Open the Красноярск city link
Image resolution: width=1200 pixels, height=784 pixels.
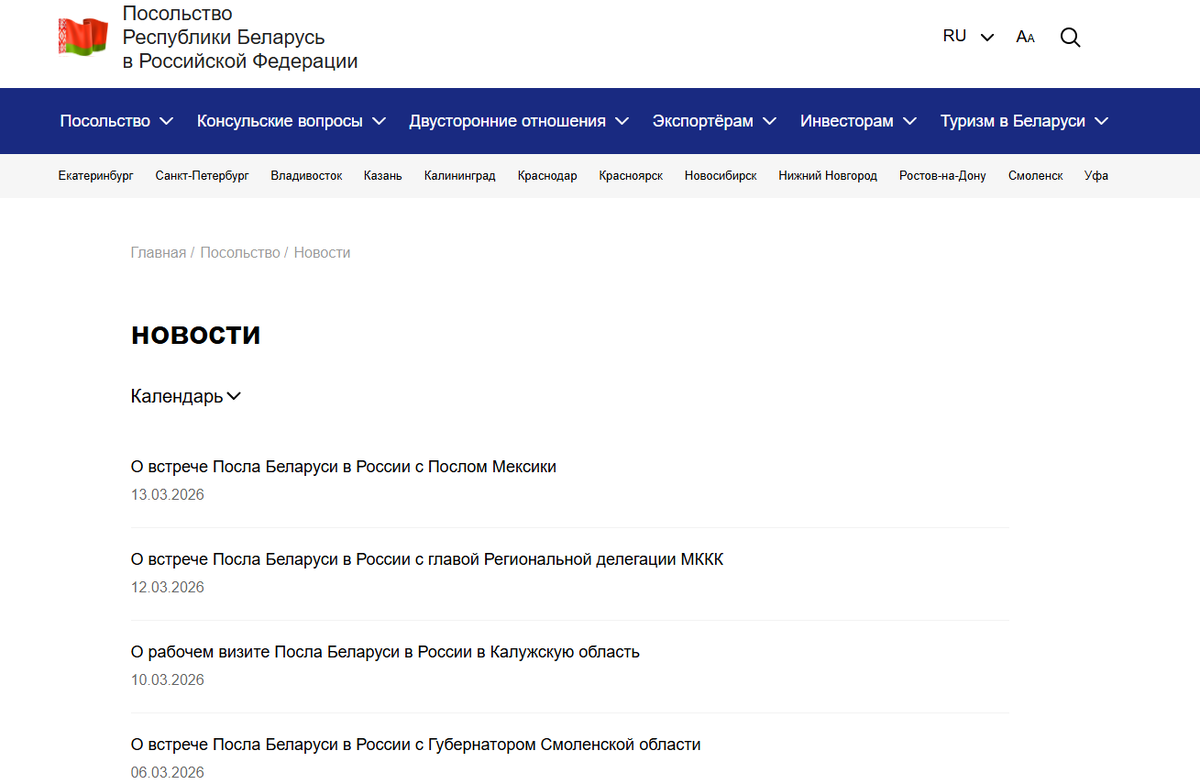tap(631, 176)
